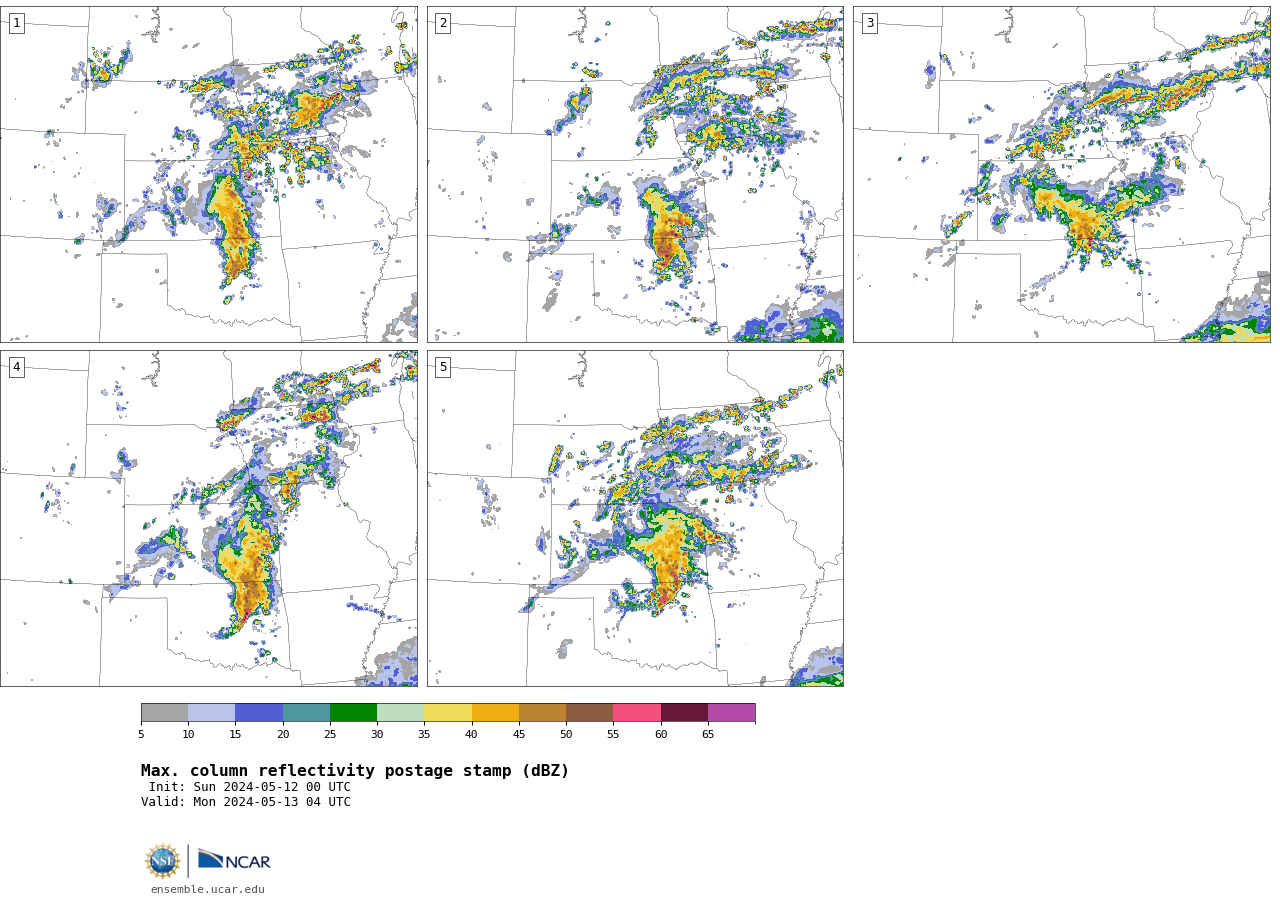This screenshot has width=1280, height=901.
Task: Click the yellow 35-40 dBZ swatch
Action: 448,712
